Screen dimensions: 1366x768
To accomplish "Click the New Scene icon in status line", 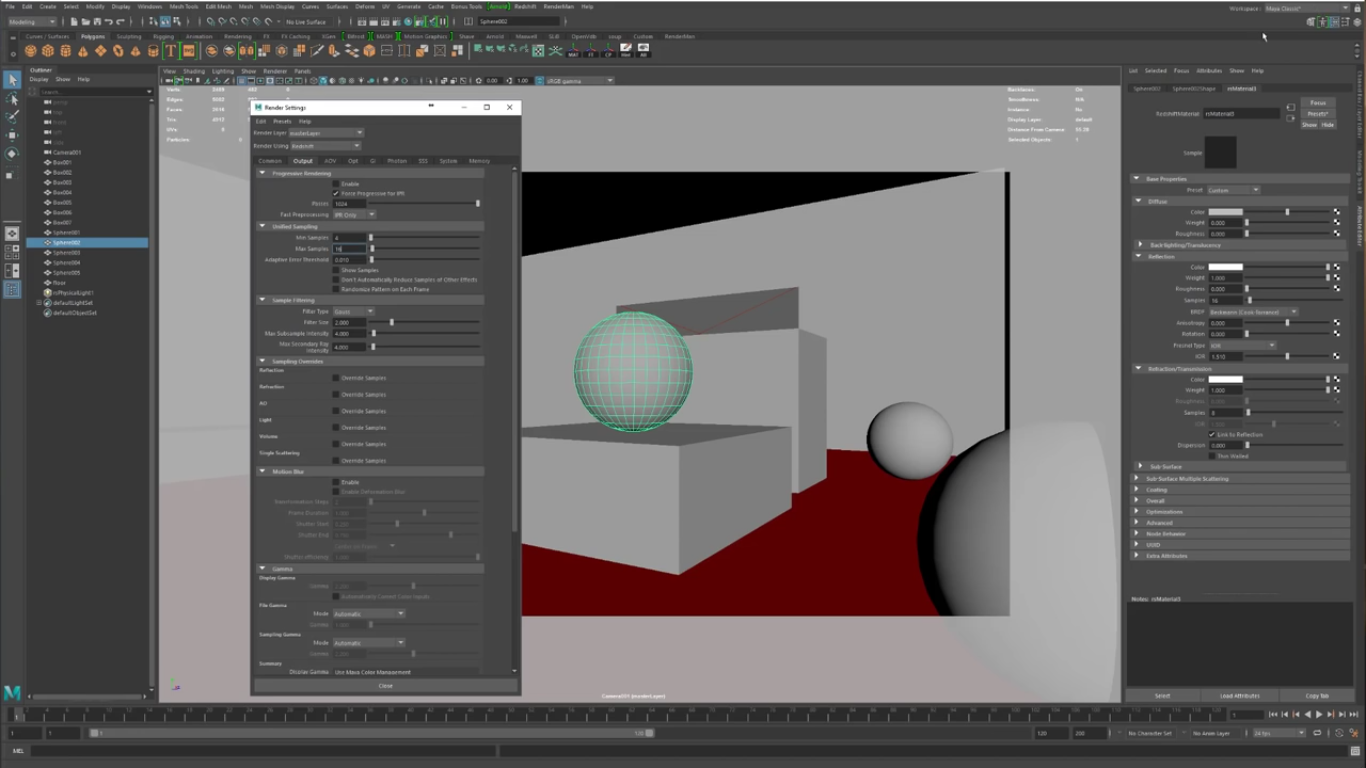I will tap(74, 22).
